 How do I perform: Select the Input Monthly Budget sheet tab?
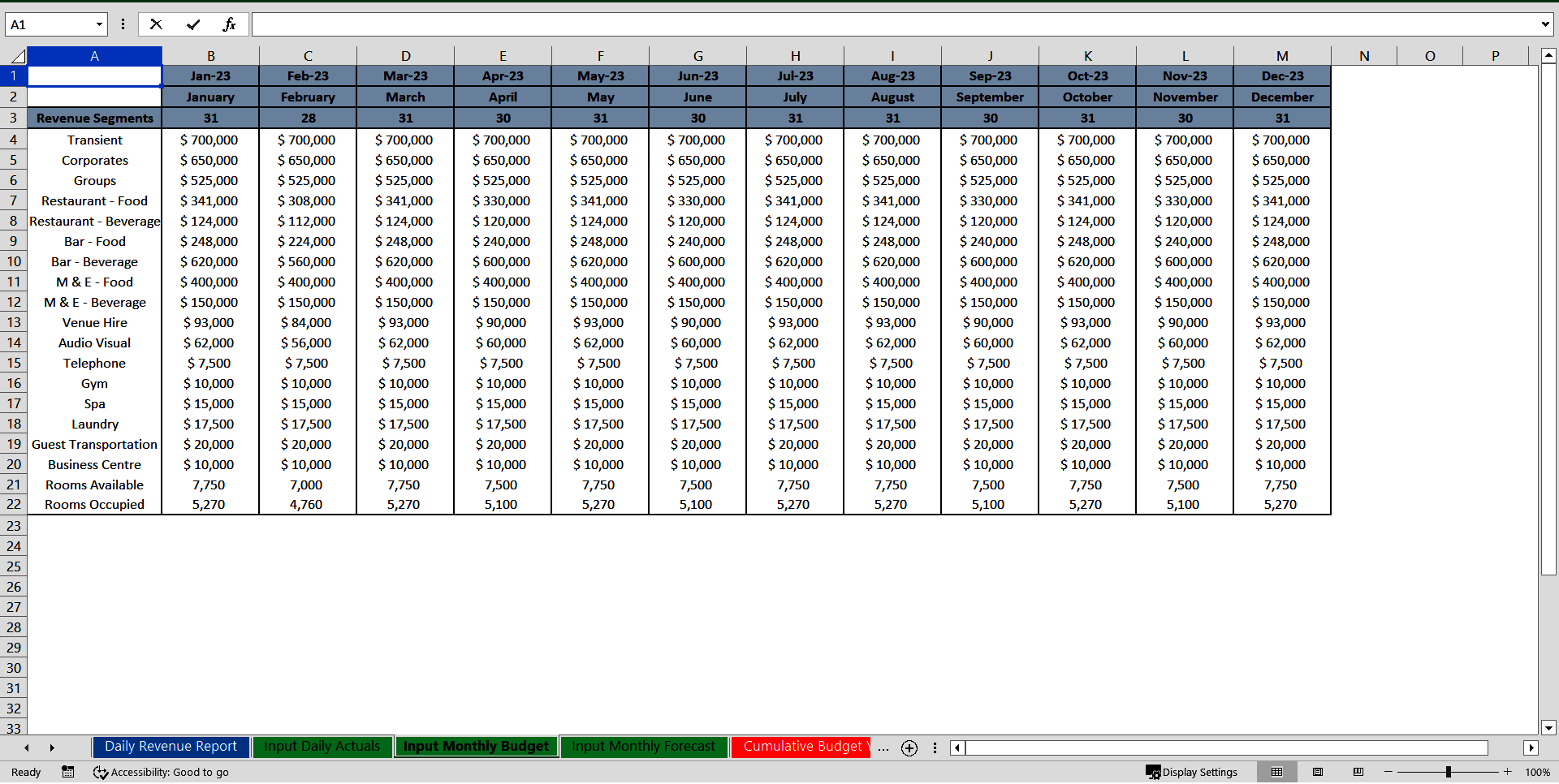tap(476, 747)
